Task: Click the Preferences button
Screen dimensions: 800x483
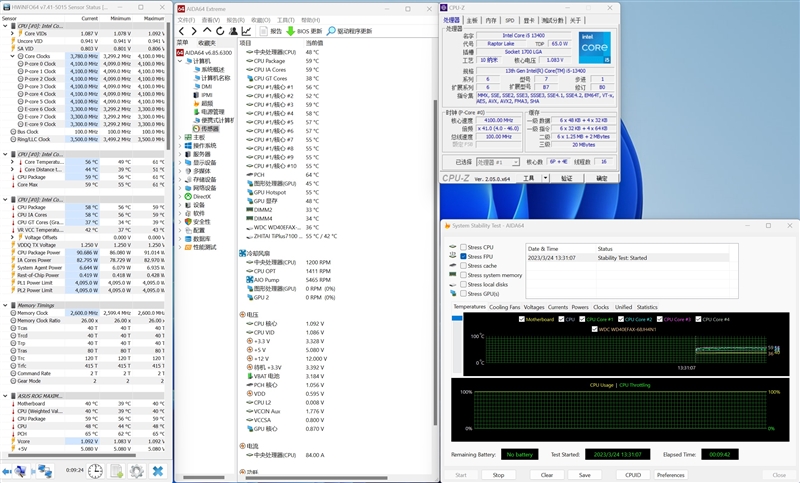Action: [670, 475]
